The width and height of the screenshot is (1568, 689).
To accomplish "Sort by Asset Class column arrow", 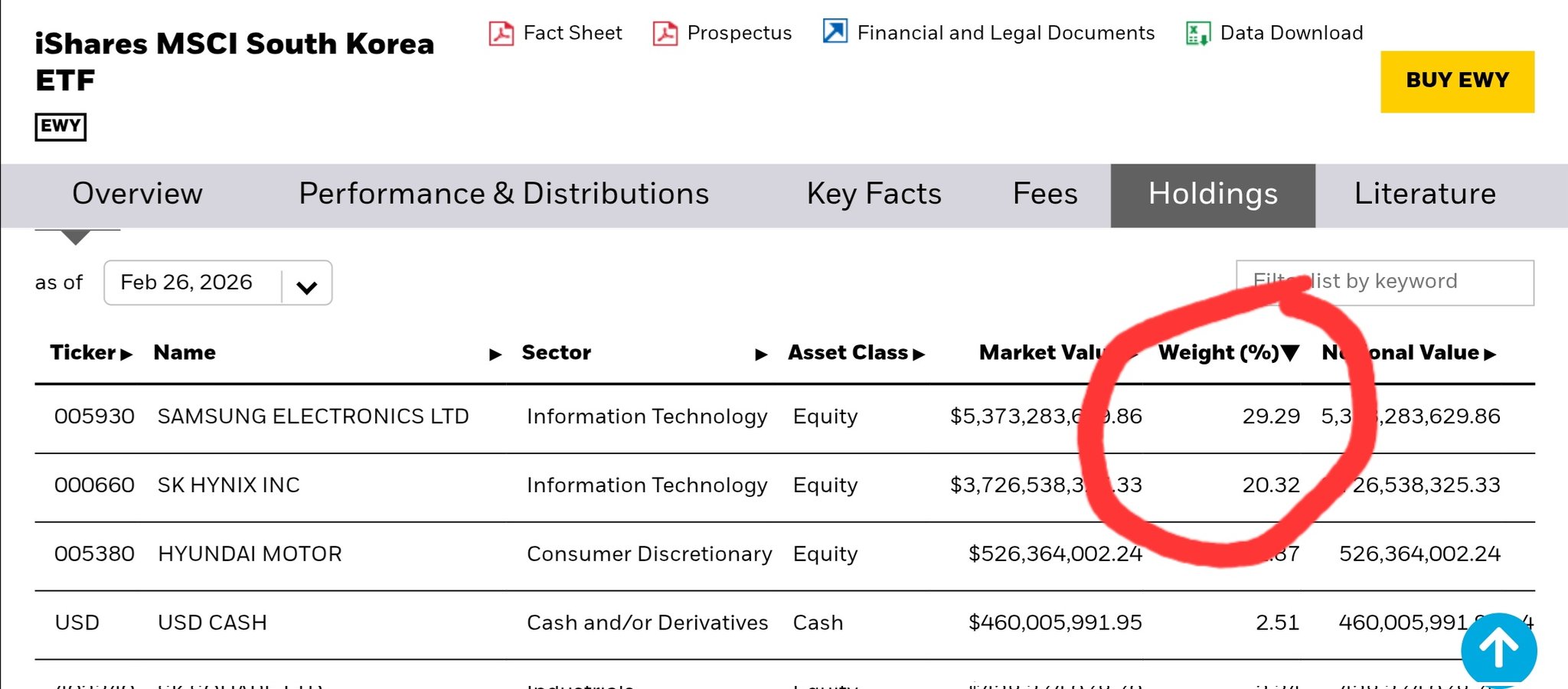I will pos(920,354).
